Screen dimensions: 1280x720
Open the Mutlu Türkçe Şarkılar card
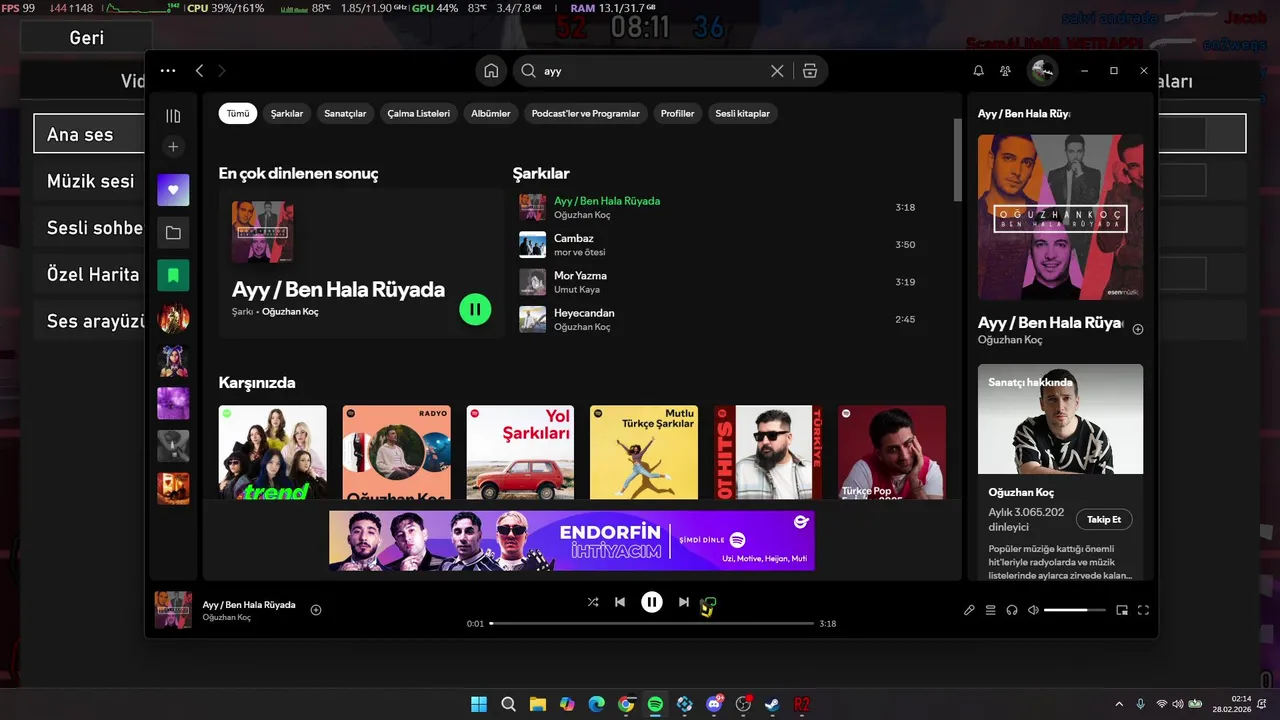644,452
